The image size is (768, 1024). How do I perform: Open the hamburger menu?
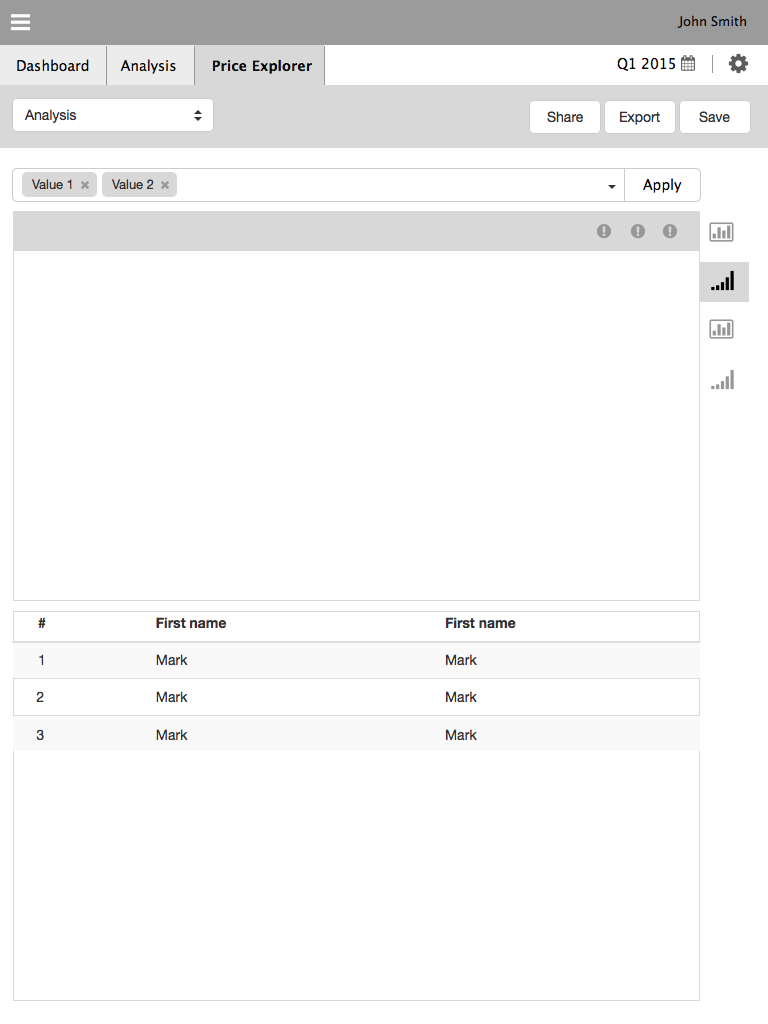pyautogui.click(x=20, y=22)
